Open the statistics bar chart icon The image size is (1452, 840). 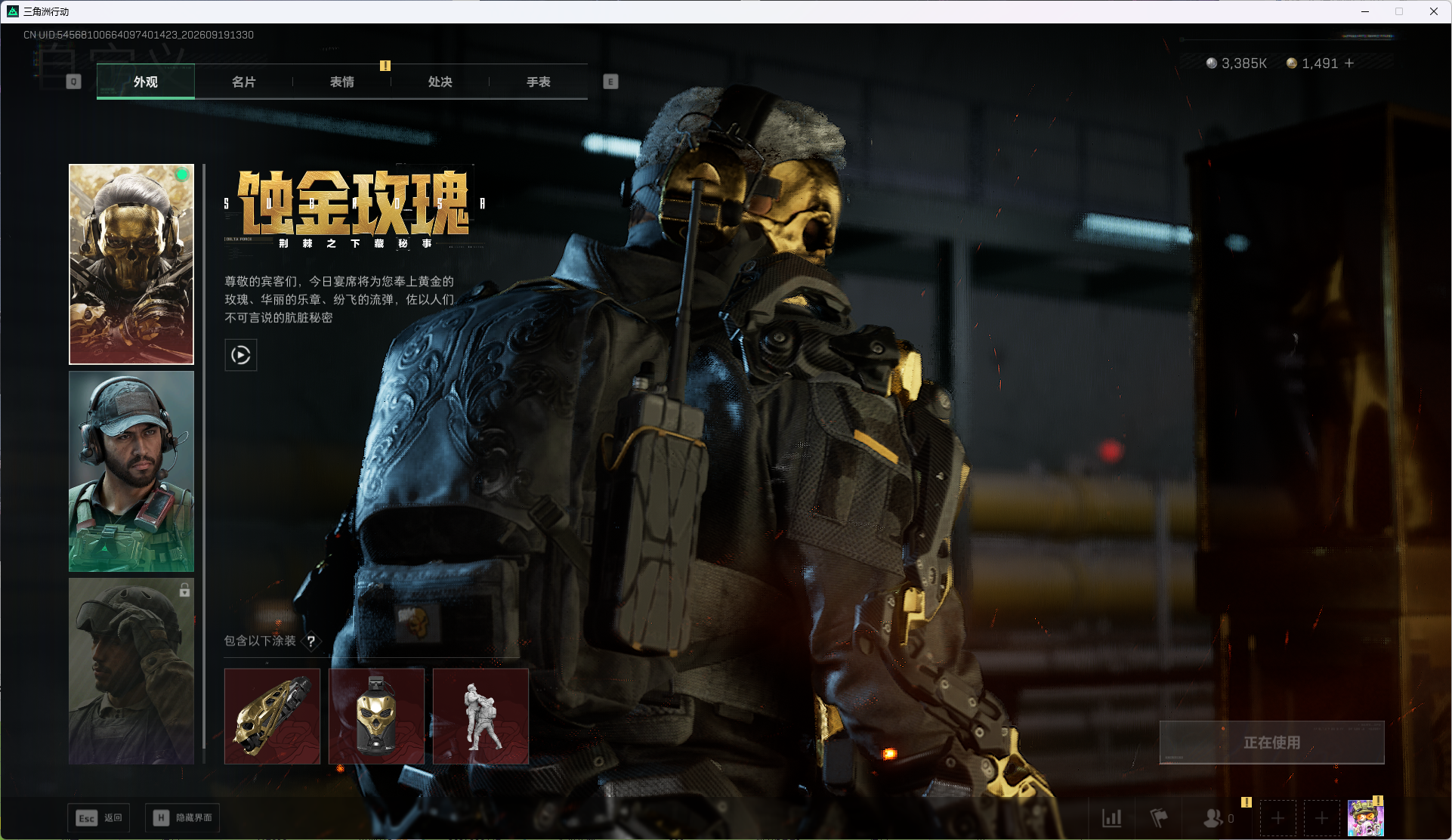[1112, 818]
